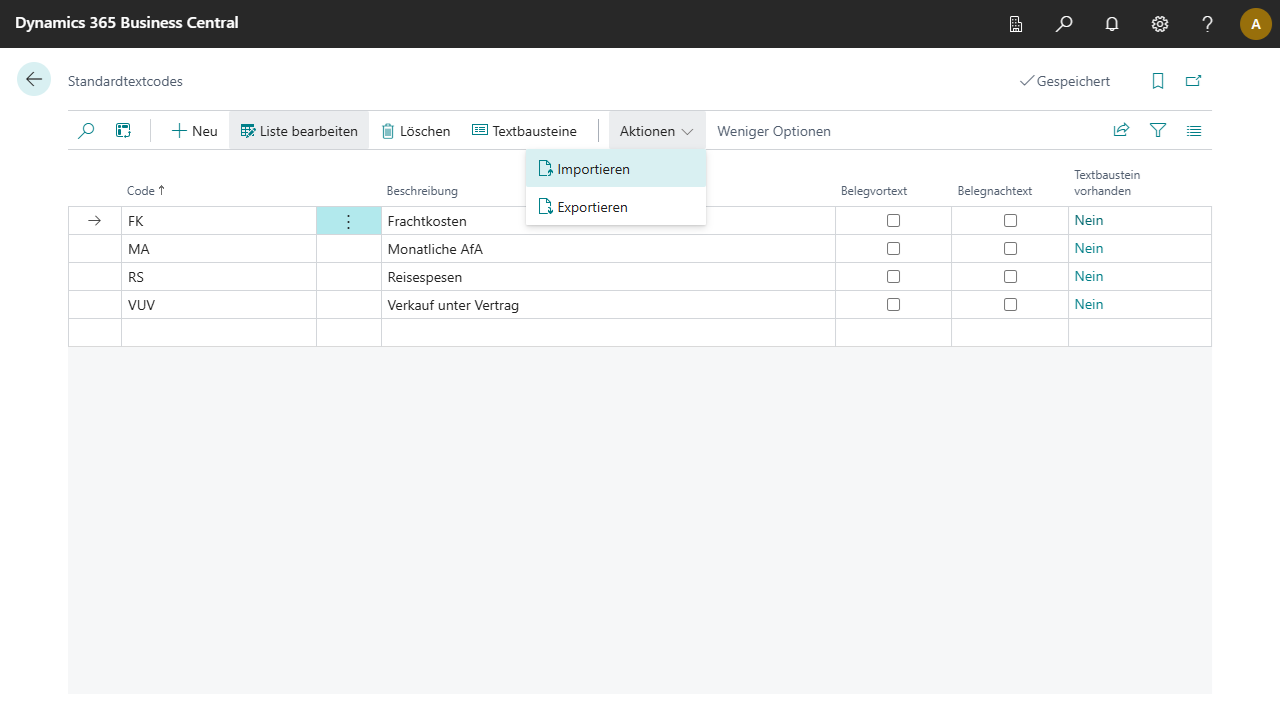
Task: Open the search magnifier in the top bar
Action: point(1064,24)
